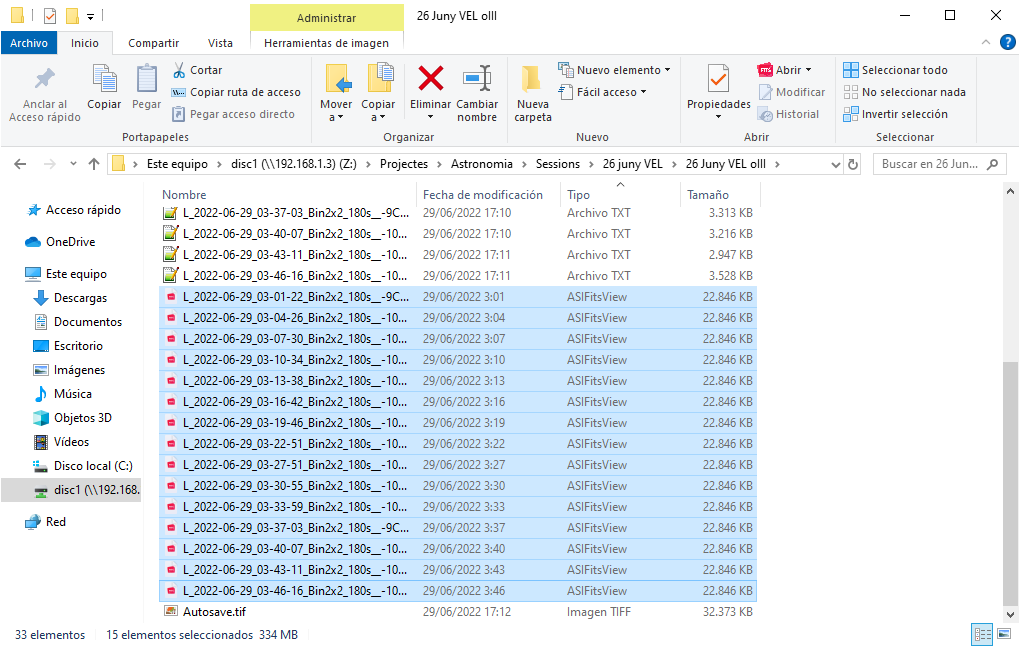1020x647 pixels.
Task: Open the Archivo menu
Action: [x=29, y=43]
